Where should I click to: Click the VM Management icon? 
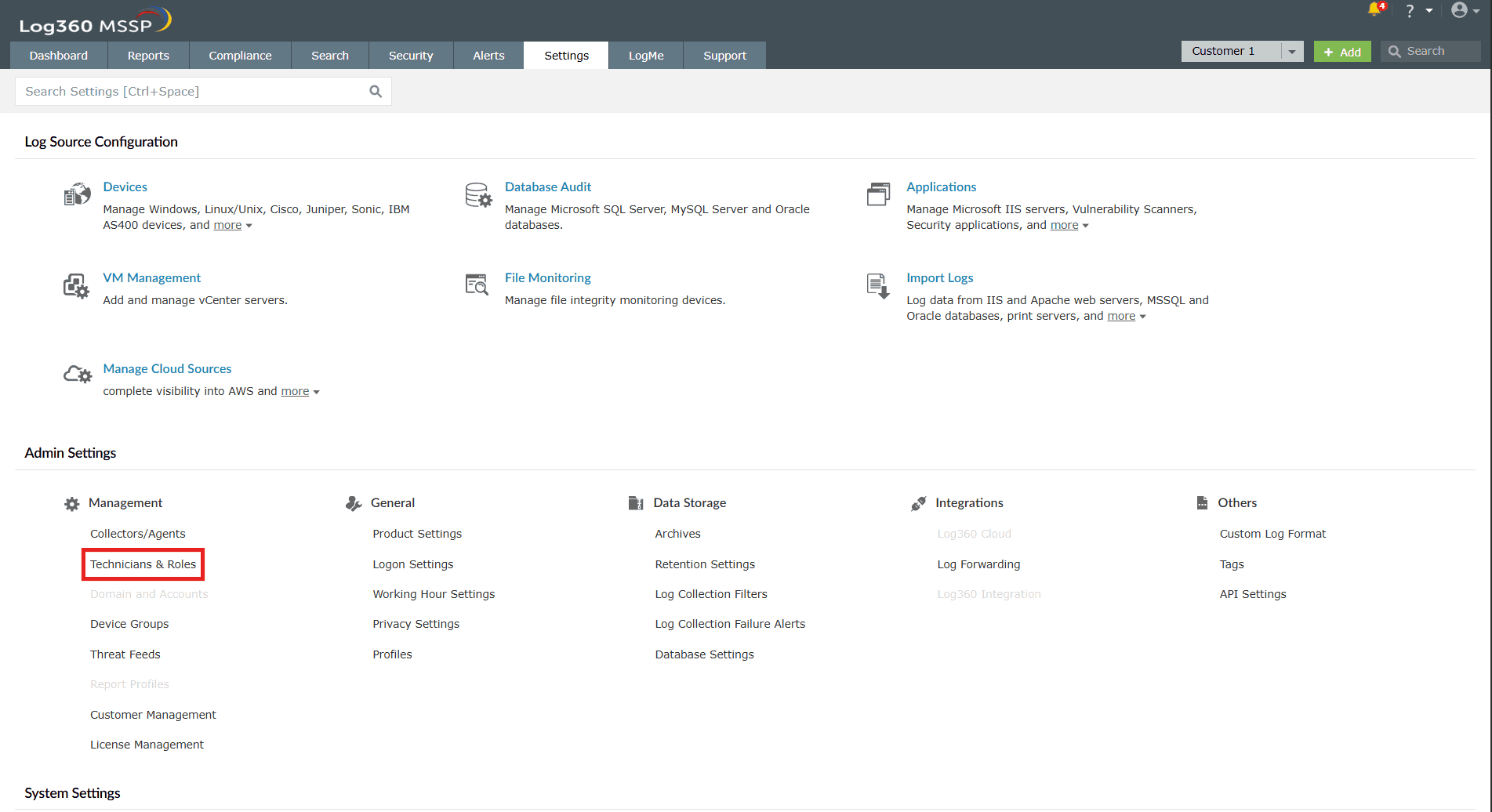(x=77, y=286)
